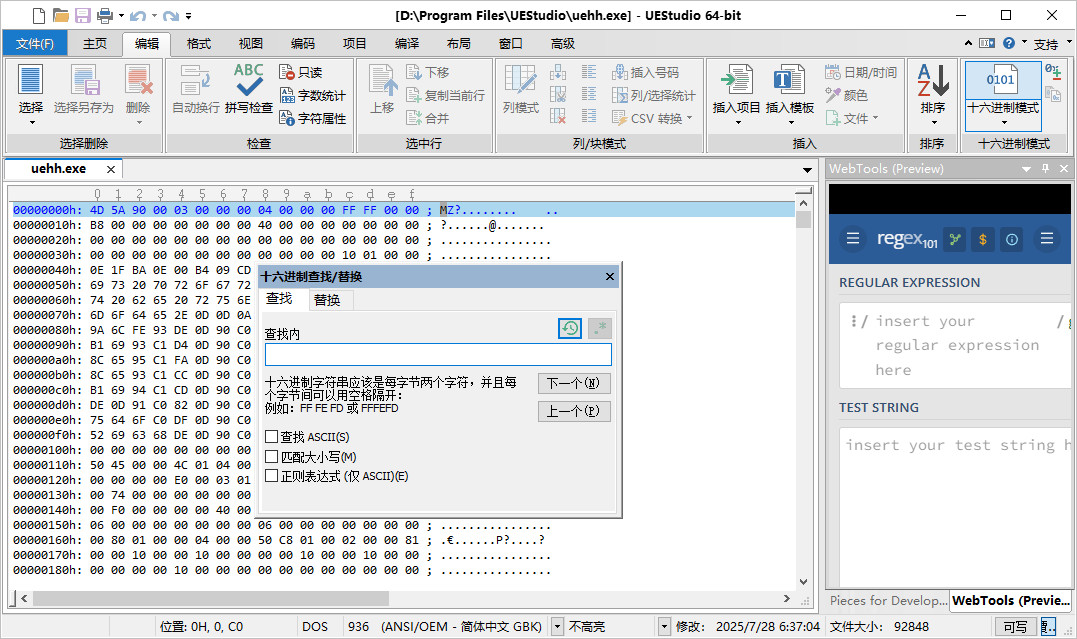This screenshot has width=1077, height=639.
Task: Move current line up with 上移 icon
Action: [x=383, y=90]
